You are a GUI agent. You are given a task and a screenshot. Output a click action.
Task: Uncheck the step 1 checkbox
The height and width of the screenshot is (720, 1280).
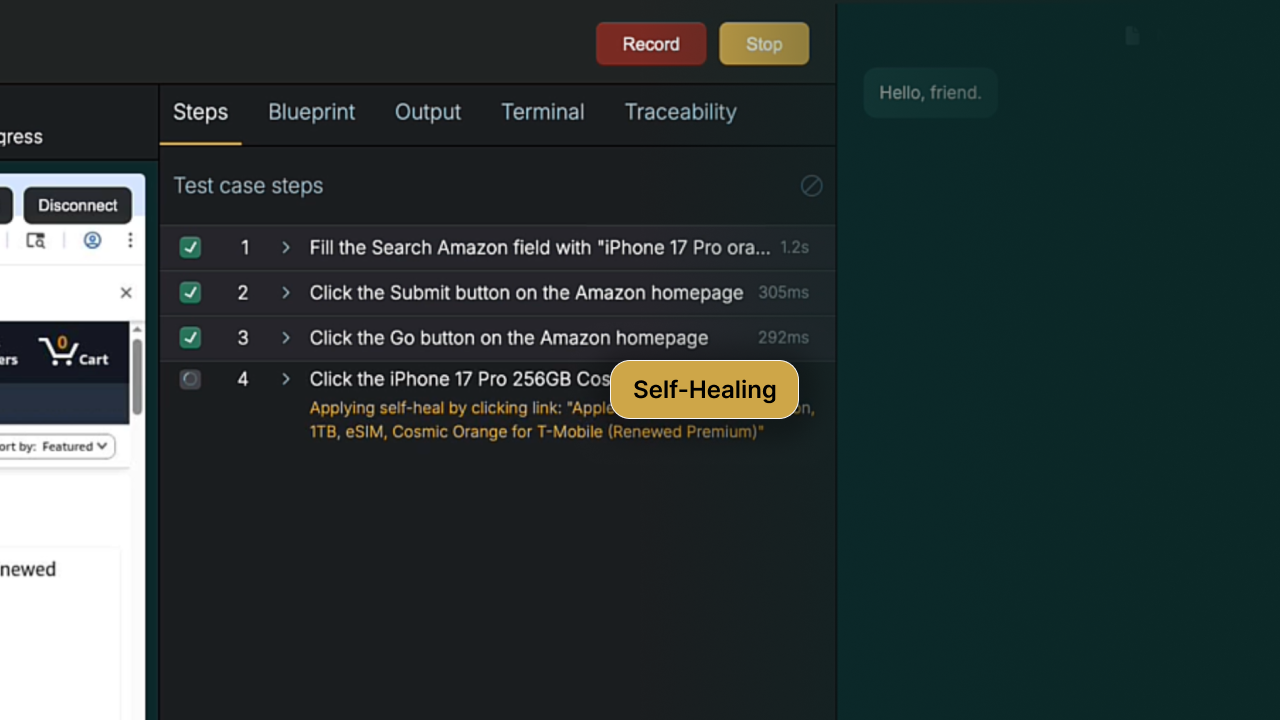[190, 247]
